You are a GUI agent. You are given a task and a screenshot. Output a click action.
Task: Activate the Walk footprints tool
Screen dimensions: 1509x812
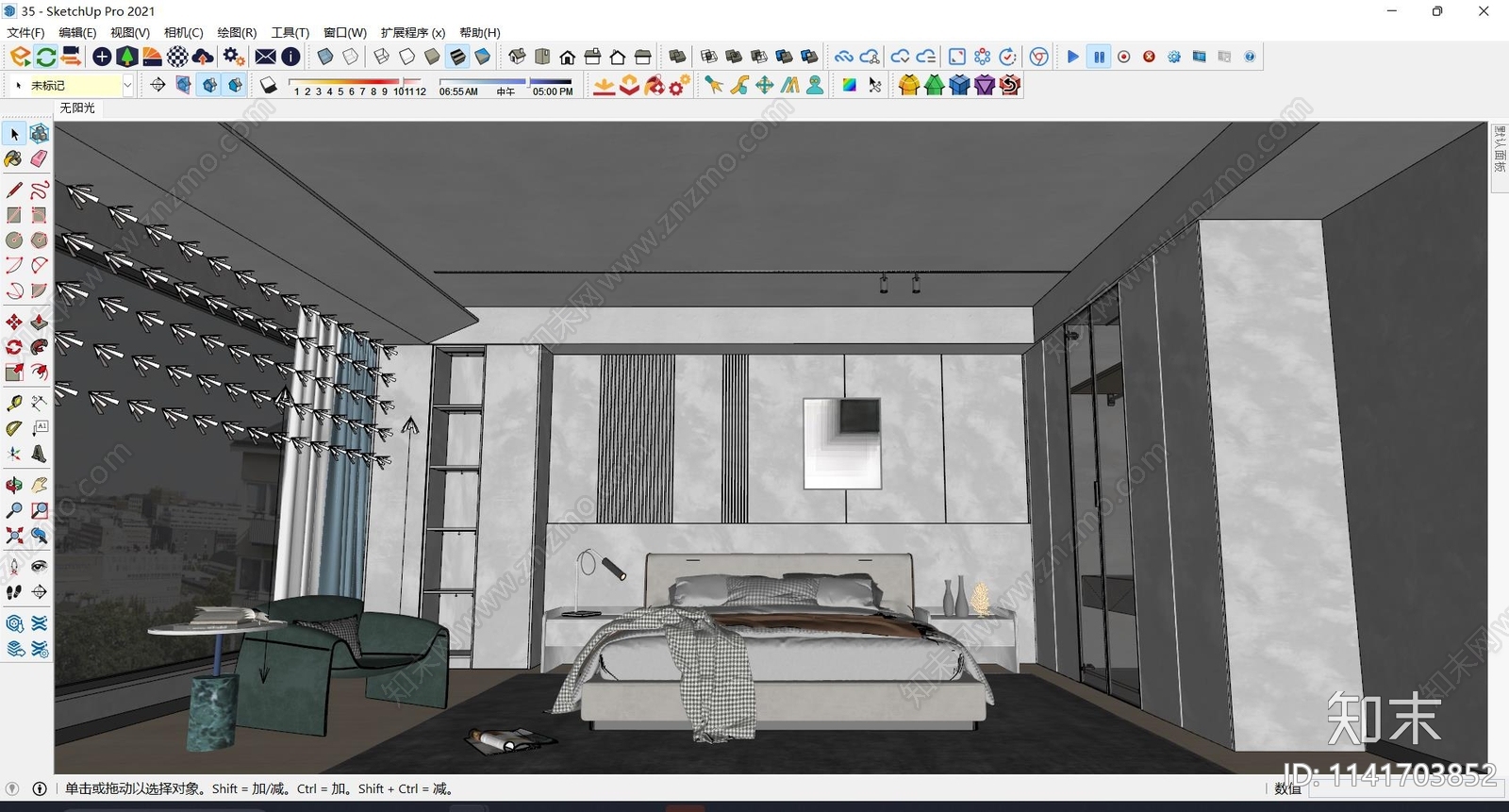pyautogui.click(x=14, y=591)
